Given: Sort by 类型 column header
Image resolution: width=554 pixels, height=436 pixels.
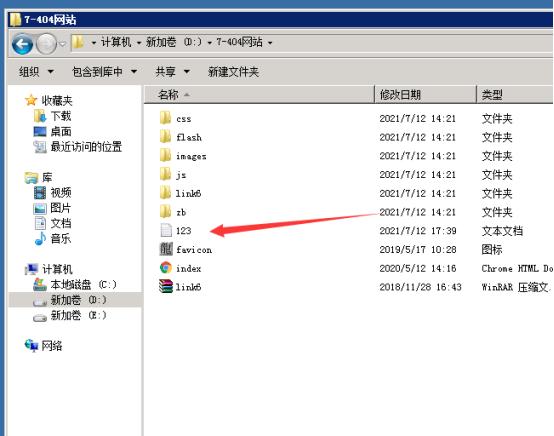Looking at the screenshot, I should point(515,94).
